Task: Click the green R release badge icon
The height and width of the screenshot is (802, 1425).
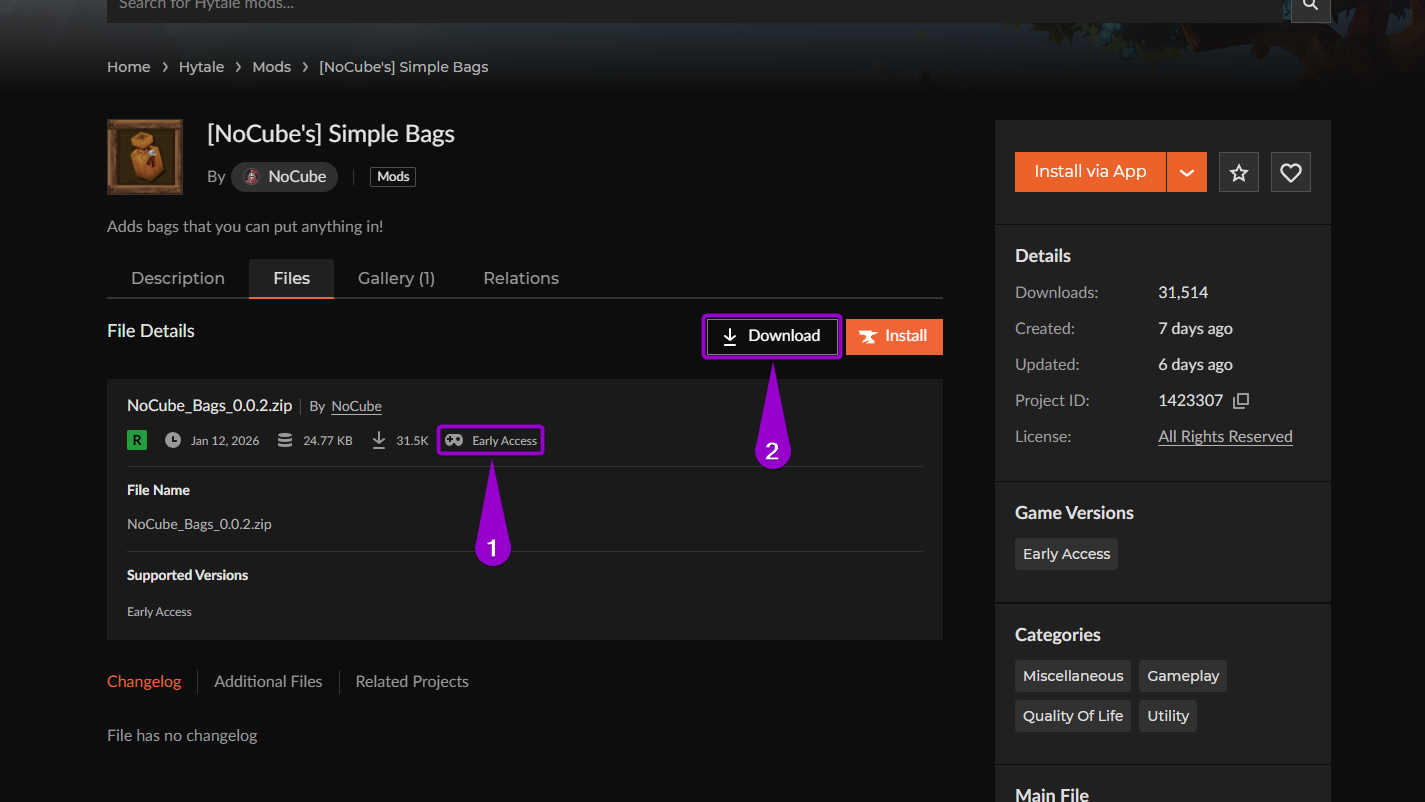Action: pos(136,439)
